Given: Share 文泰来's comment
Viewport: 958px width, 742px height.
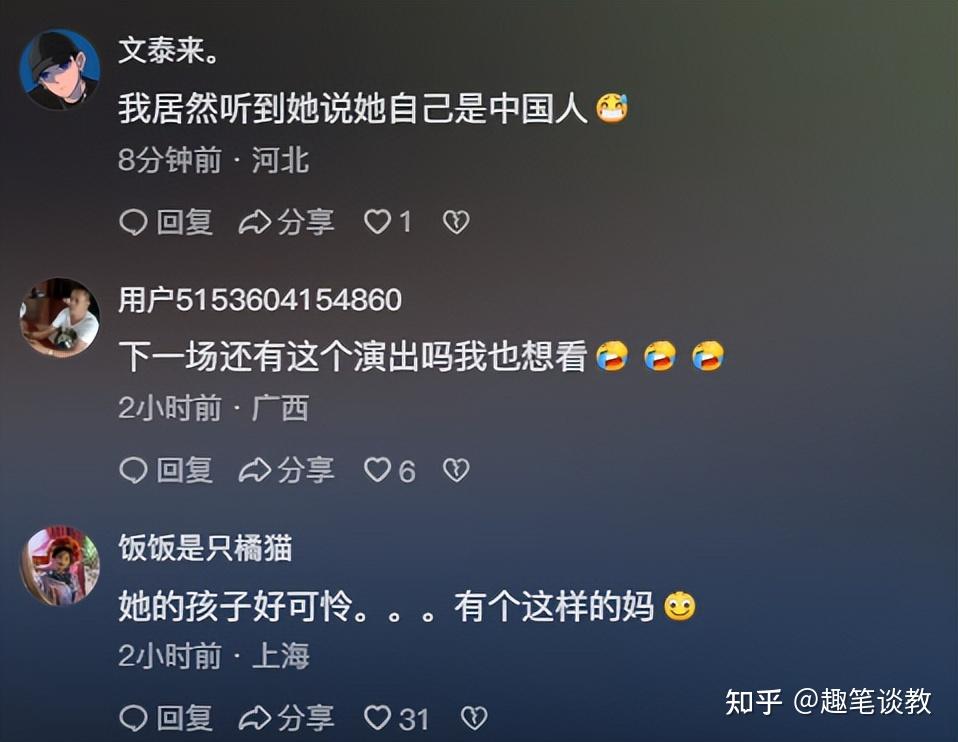Looking at the screenshot, I should click(x=287, y=222).
